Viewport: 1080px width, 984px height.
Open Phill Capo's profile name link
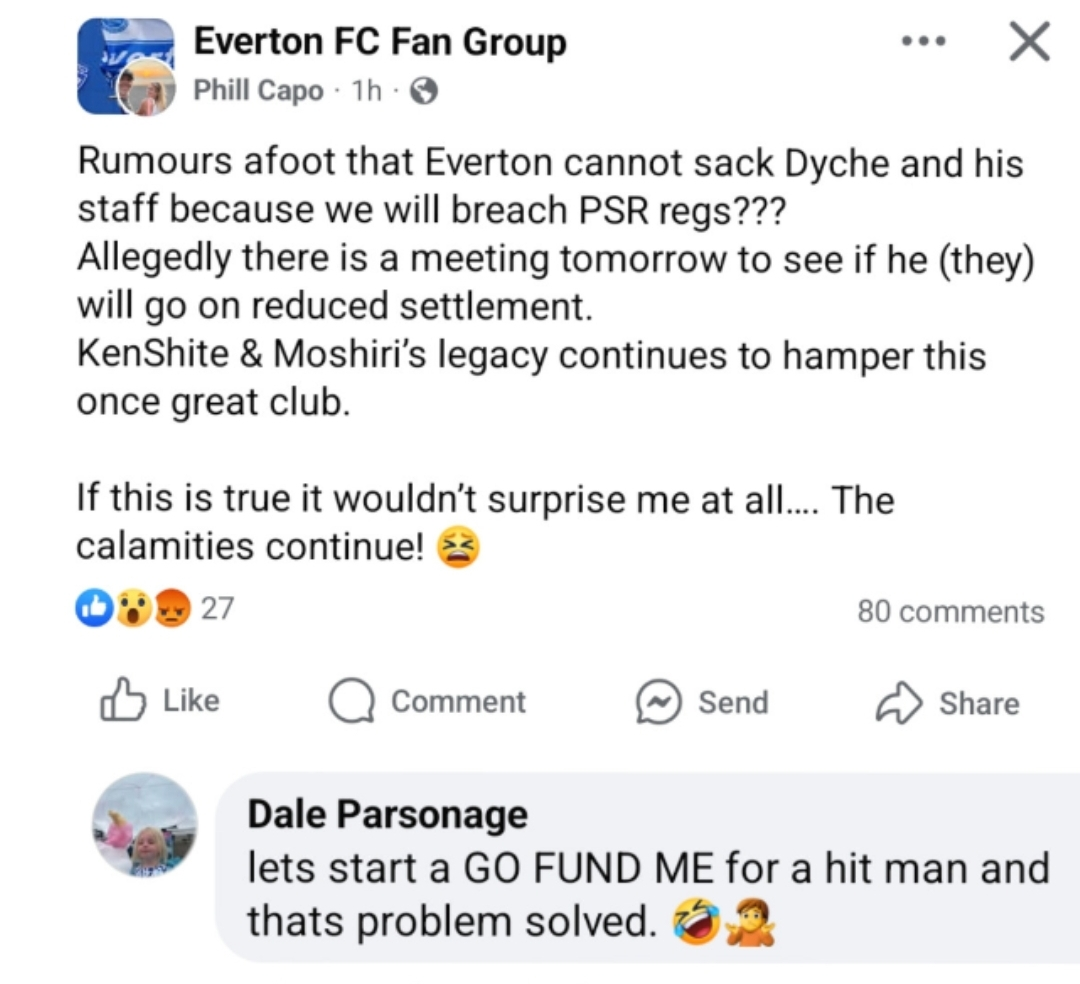tap(258, 91)
